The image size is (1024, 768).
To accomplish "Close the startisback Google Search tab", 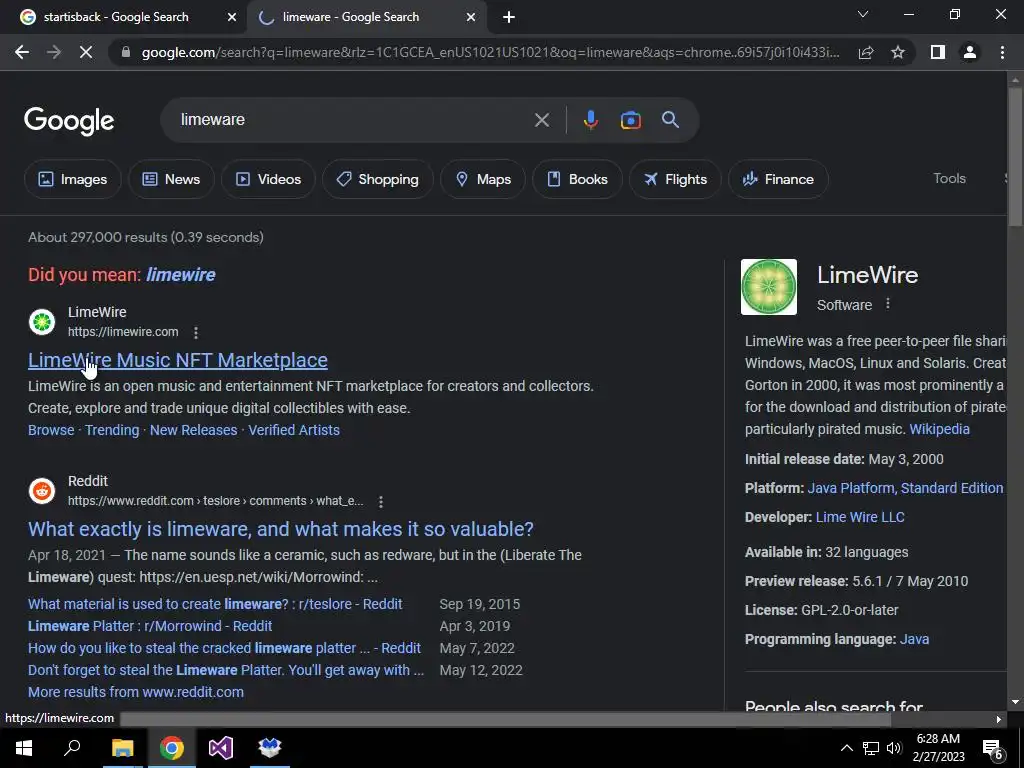I will coord(232,17).
